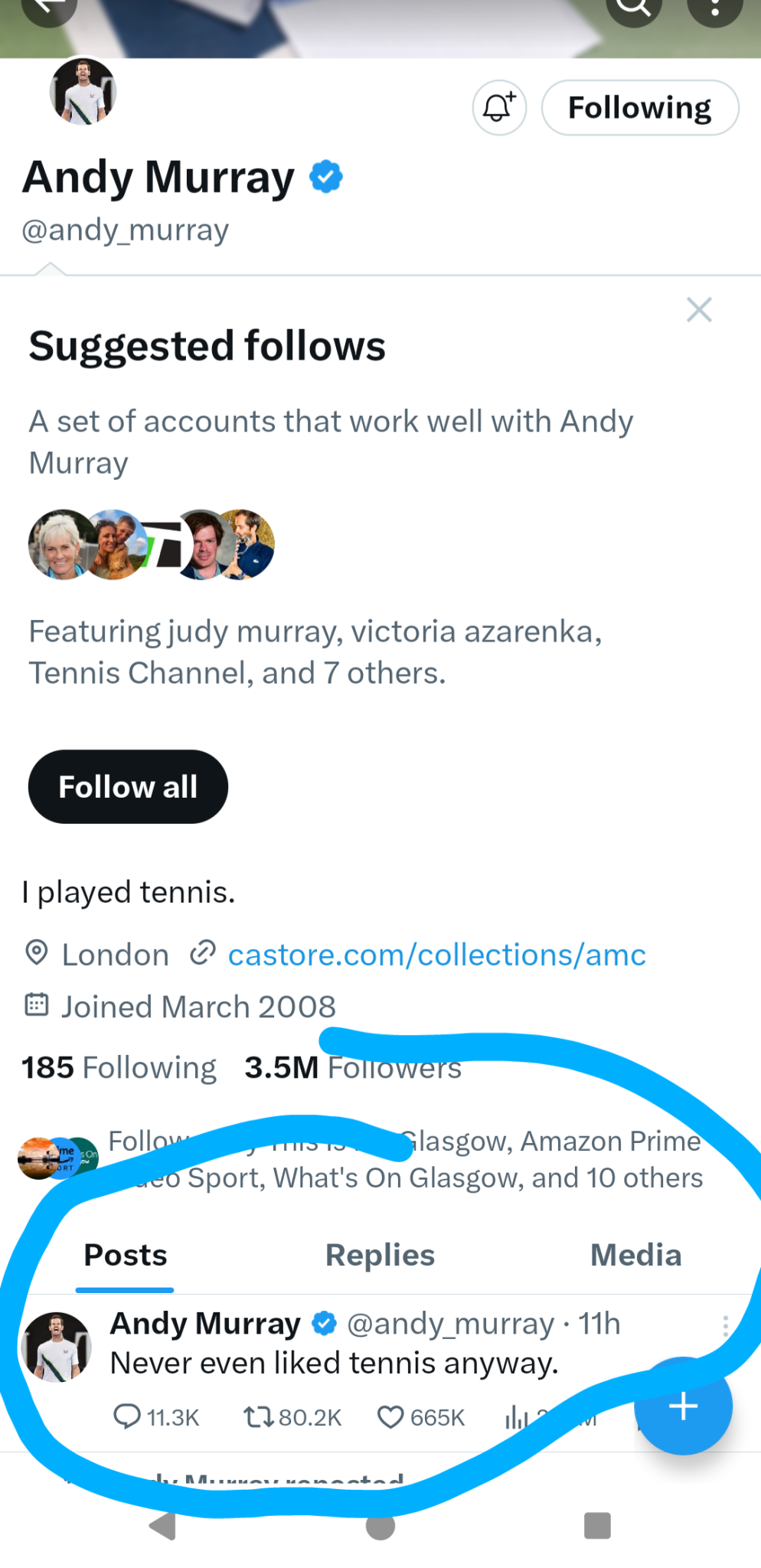Tap the blue compose plus button
The image size is (761, 1568).
pos(683,1406)
